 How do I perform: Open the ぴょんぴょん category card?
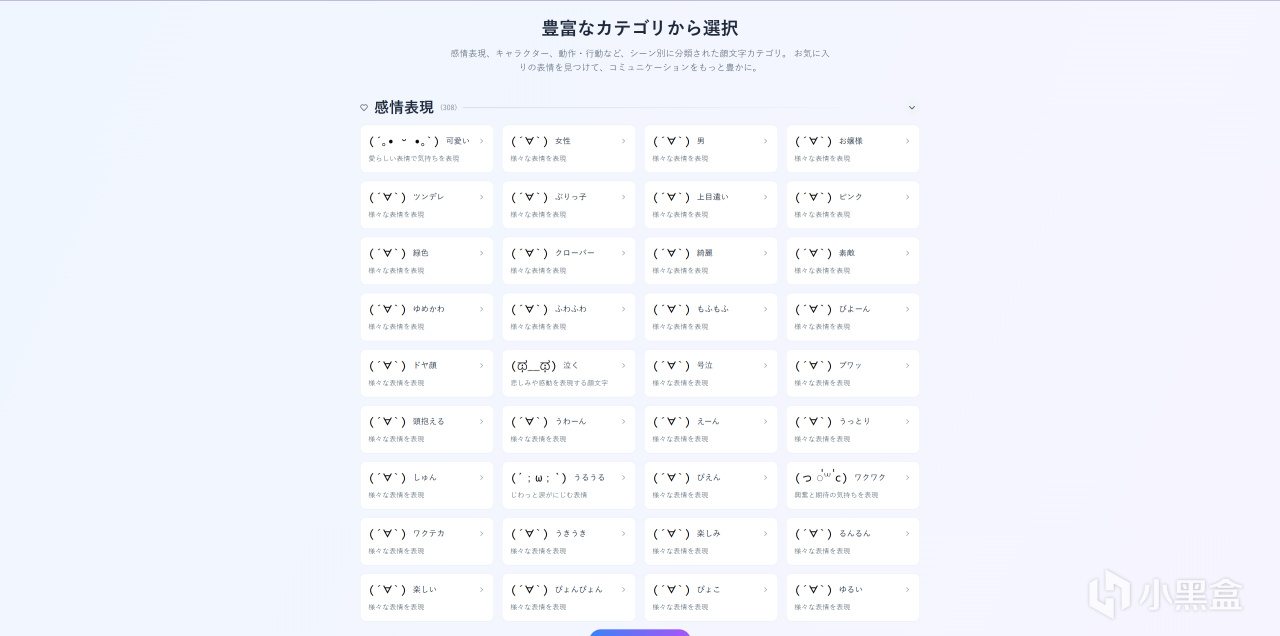point(568,596)
